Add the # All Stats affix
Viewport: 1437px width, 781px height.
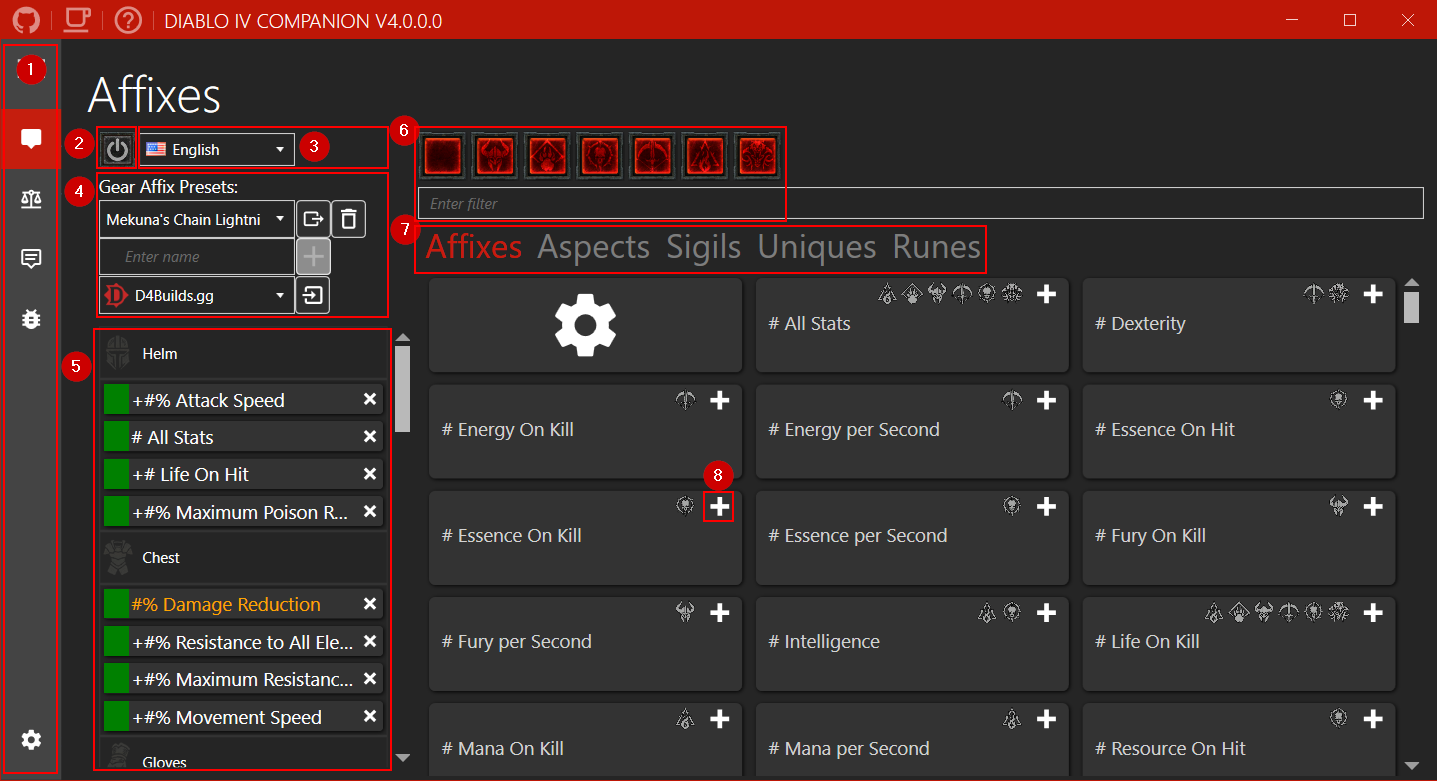1046,294
